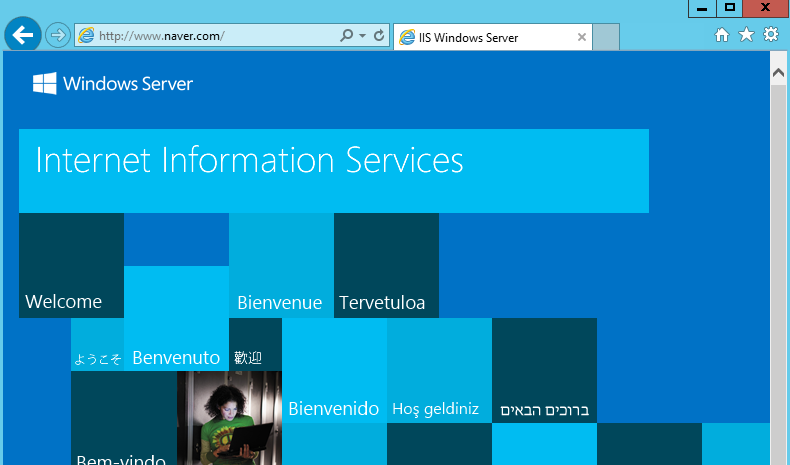Refresh the page with the reload icon
The width and height of the screenshot is (790, 465).
tap(379, 35)
